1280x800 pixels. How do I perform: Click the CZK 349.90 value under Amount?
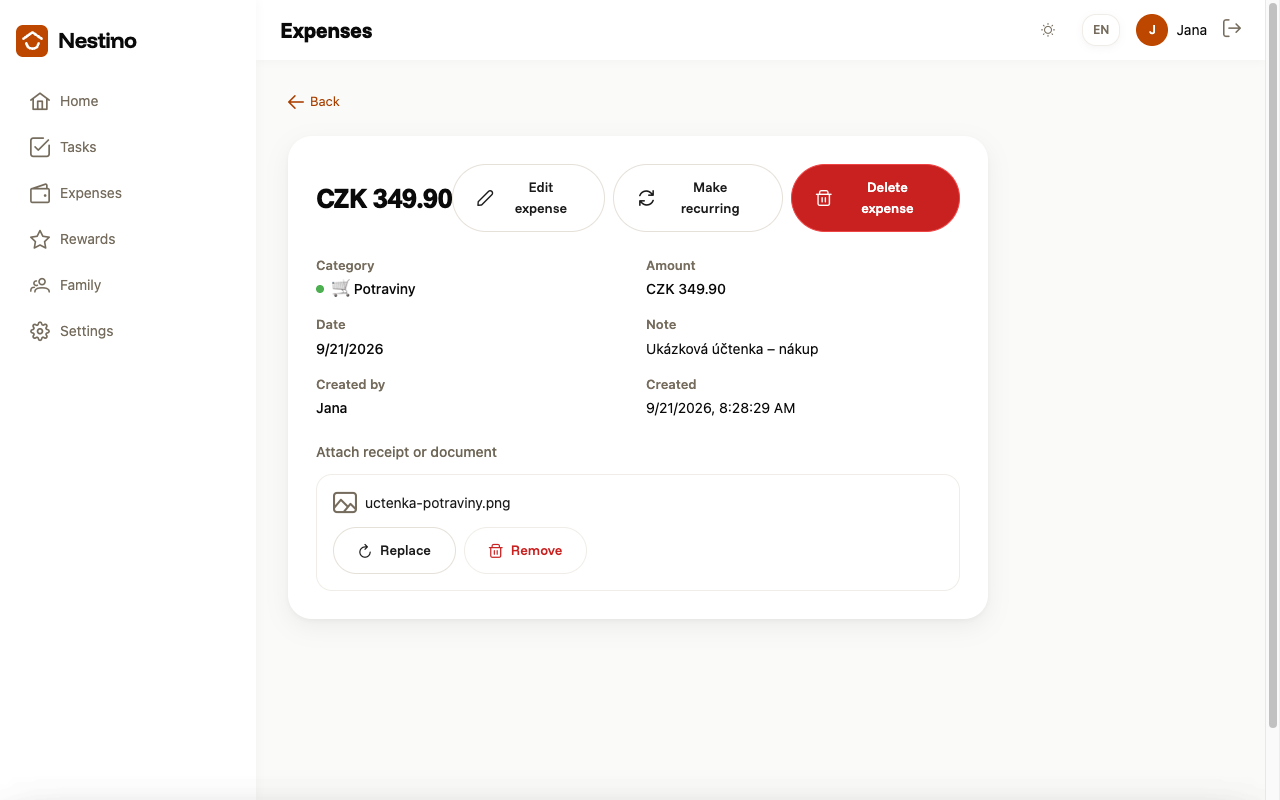coord(686,289)
